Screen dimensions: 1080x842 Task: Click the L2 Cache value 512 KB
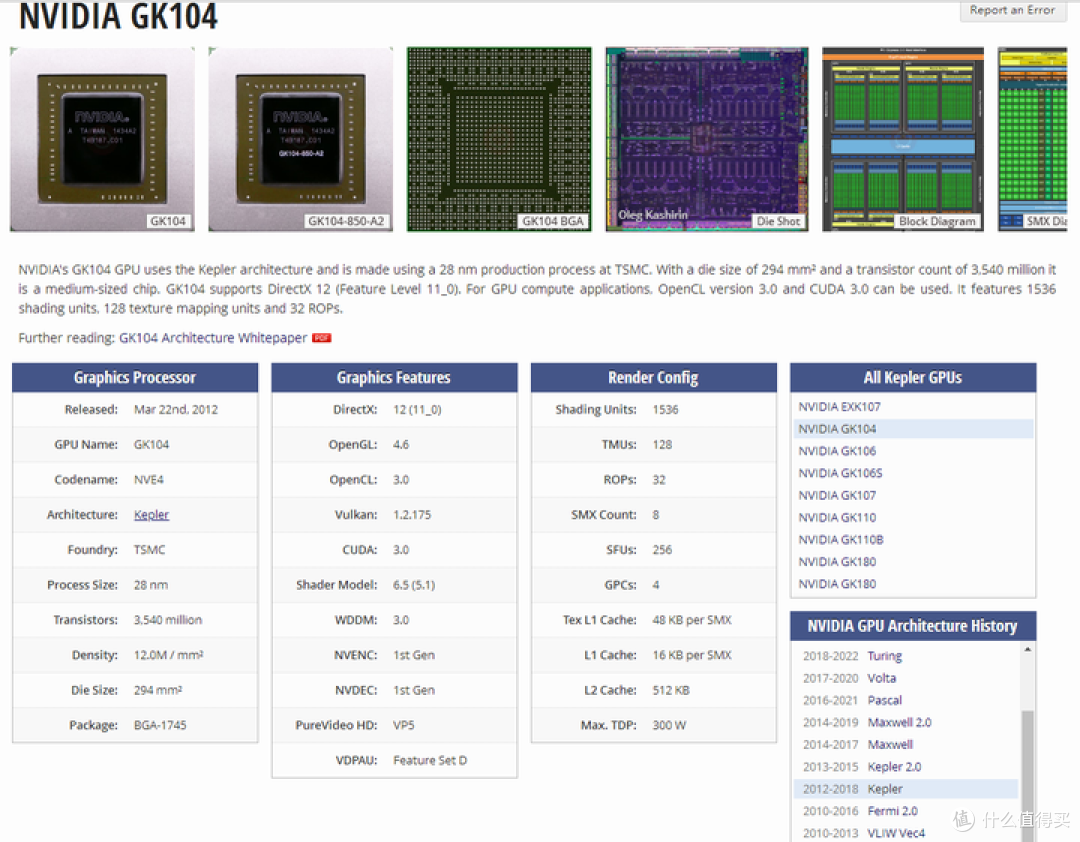tap(671, 690)
